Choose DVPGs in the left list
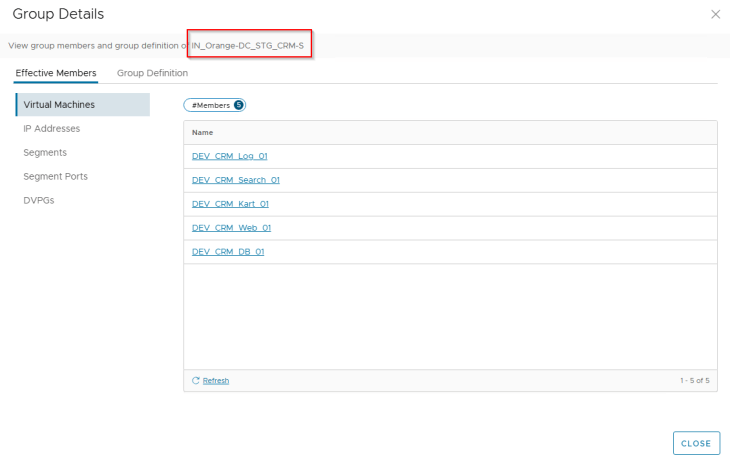 [38, 200]
